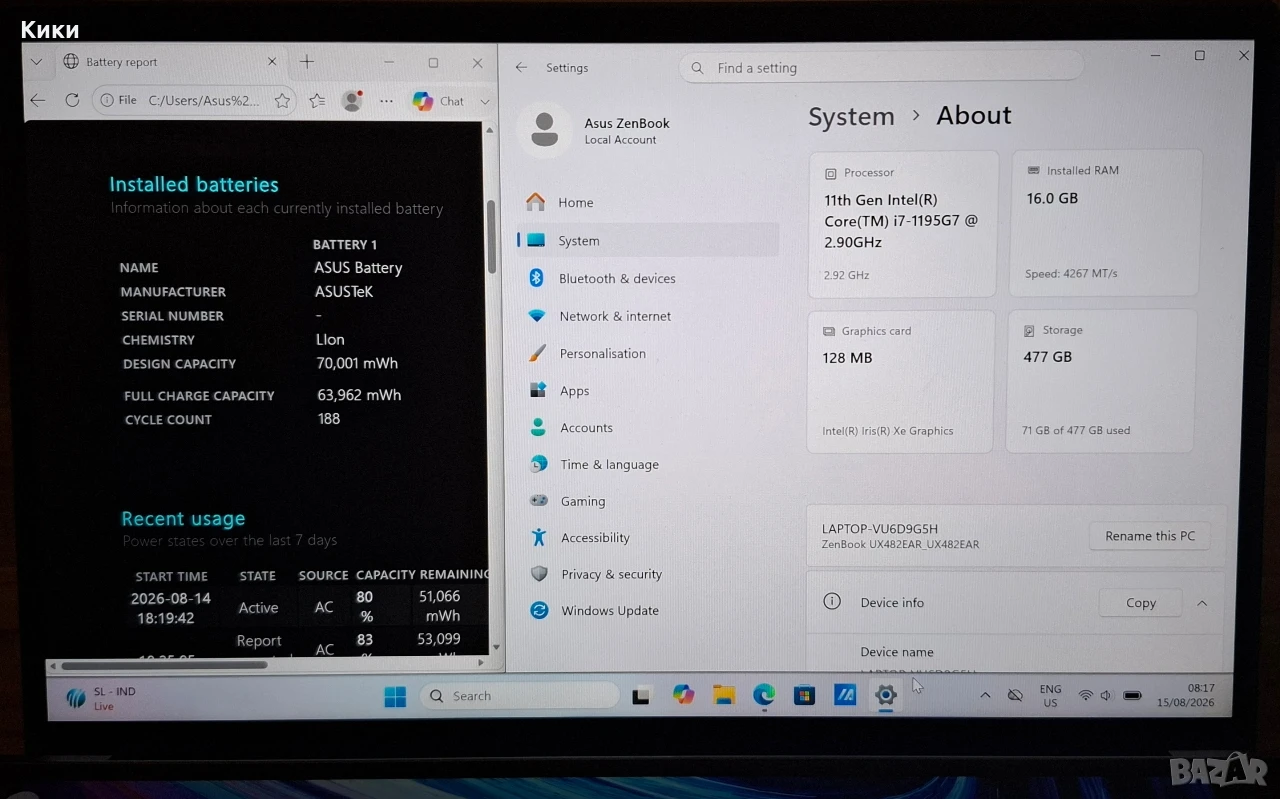The height and width of the screenshot is (799, 1280).
Task: Click the Graphics card info card
Action: 901,381
